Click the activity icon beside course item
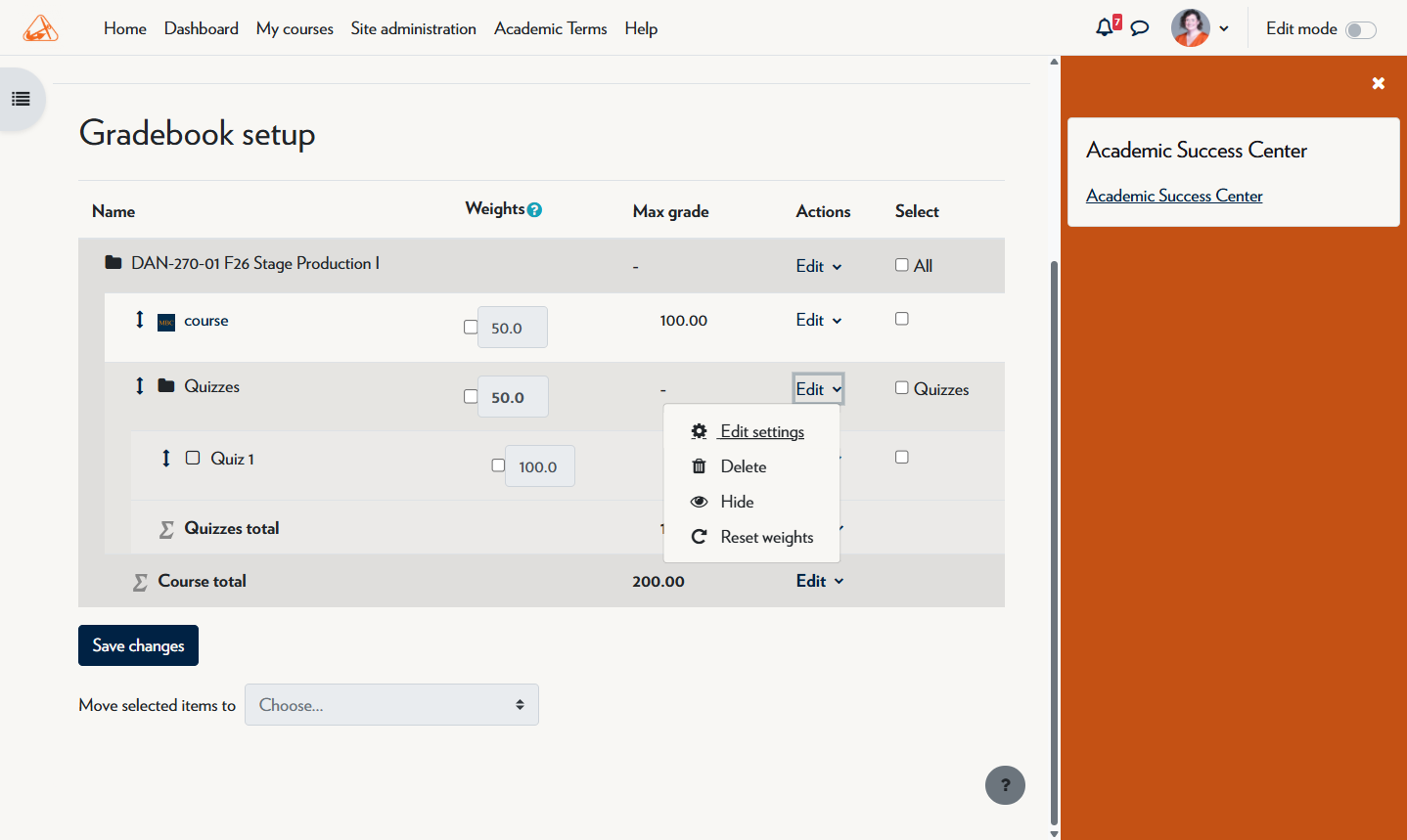Screen dimensions: 1407x840 (166, 322)
